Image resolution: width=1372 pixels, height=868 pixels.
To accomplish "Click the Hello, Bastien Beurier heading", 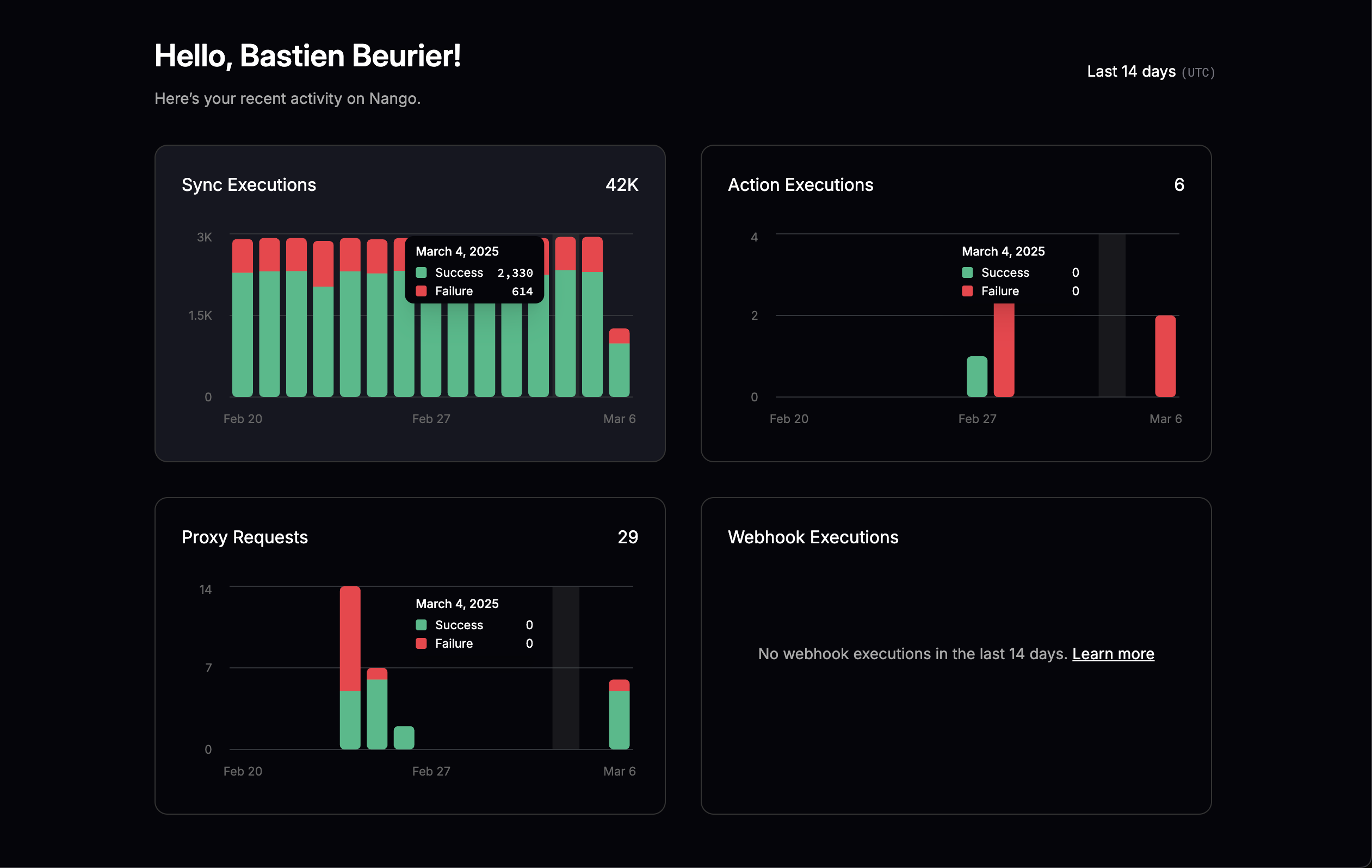I will [x=308, y=56].
